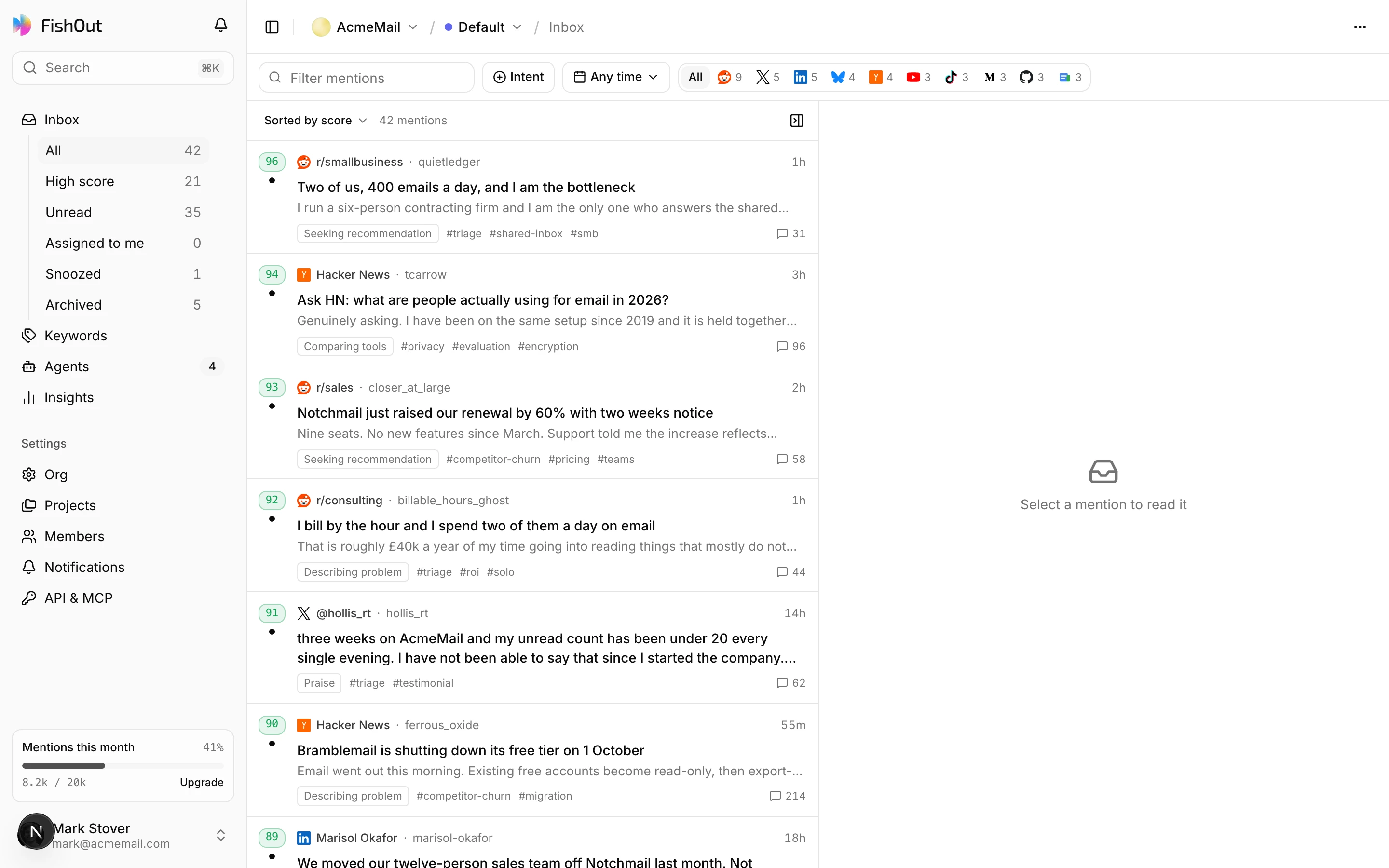The image size is (1389, 868).
Task: Open the Agents section
Action: pyautogui.click(x=123, y=367)
